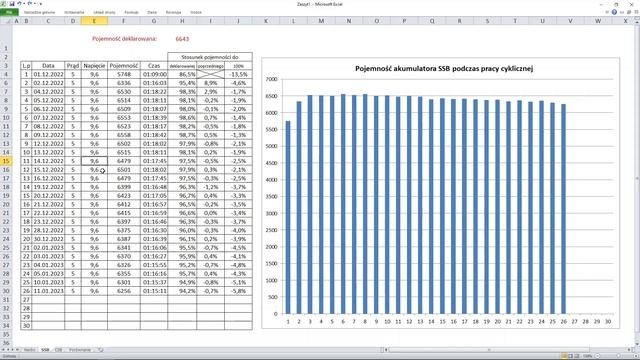Click the blue Excel Help question mark icon
Screen dimensions: 640x360
click(x=614, y=12)
